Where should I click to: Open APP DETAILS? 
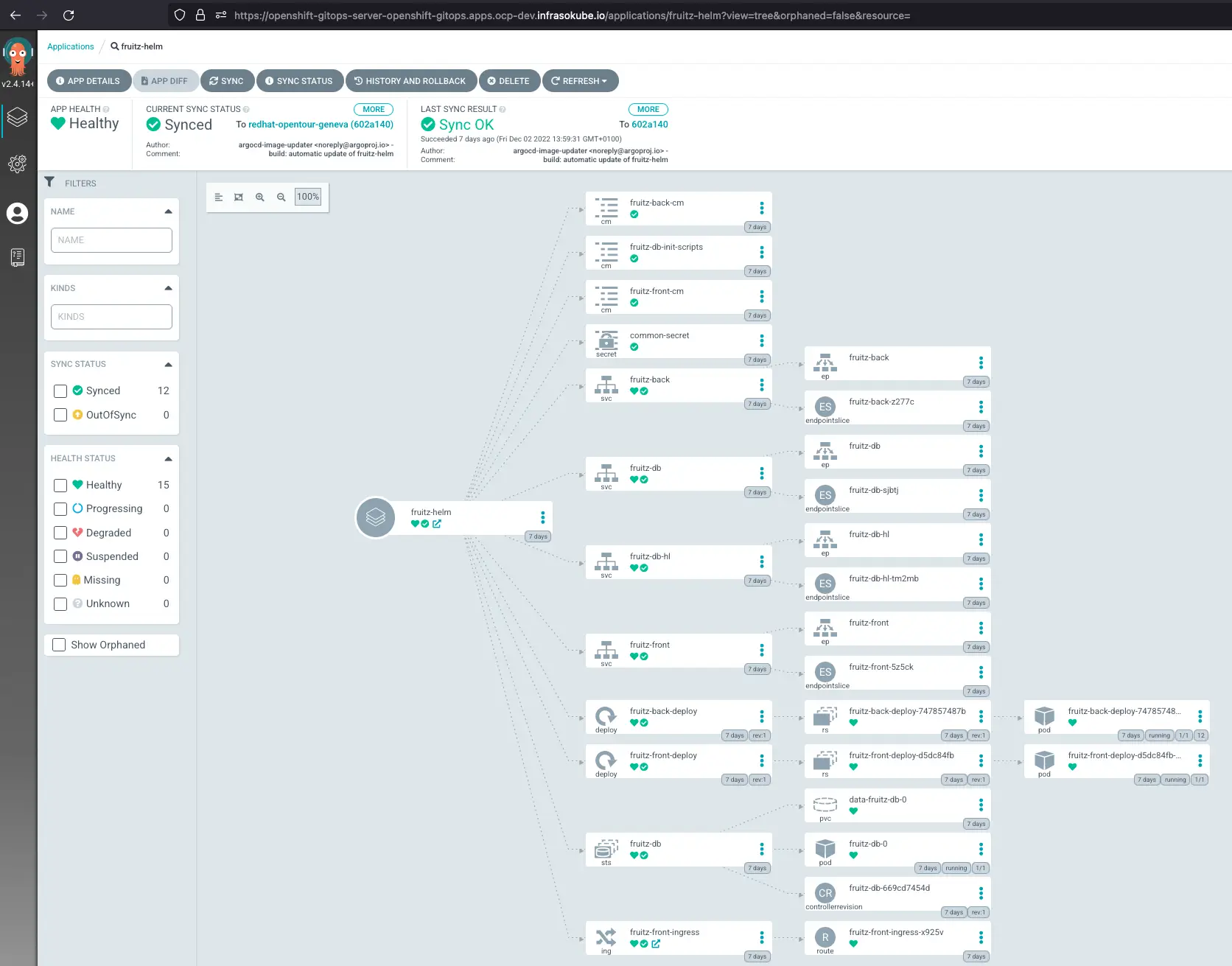88,81
